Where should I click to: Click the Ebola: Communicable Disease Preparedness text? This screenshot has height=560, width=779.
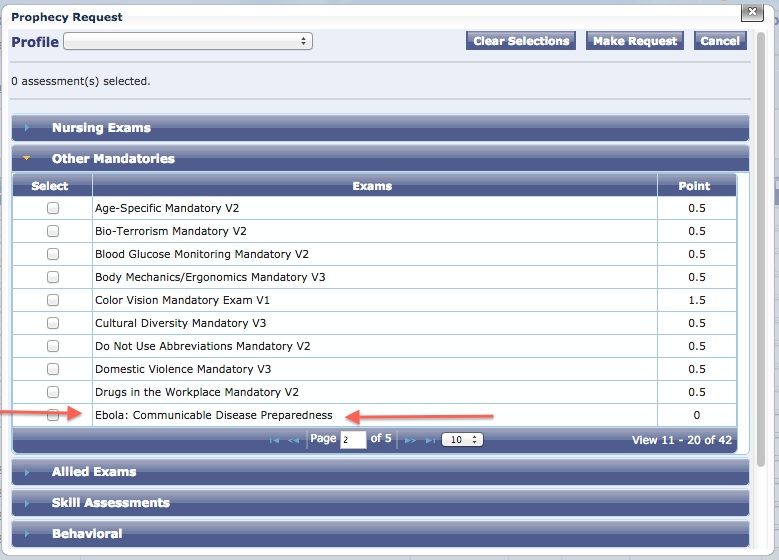[x=214, y=415]
